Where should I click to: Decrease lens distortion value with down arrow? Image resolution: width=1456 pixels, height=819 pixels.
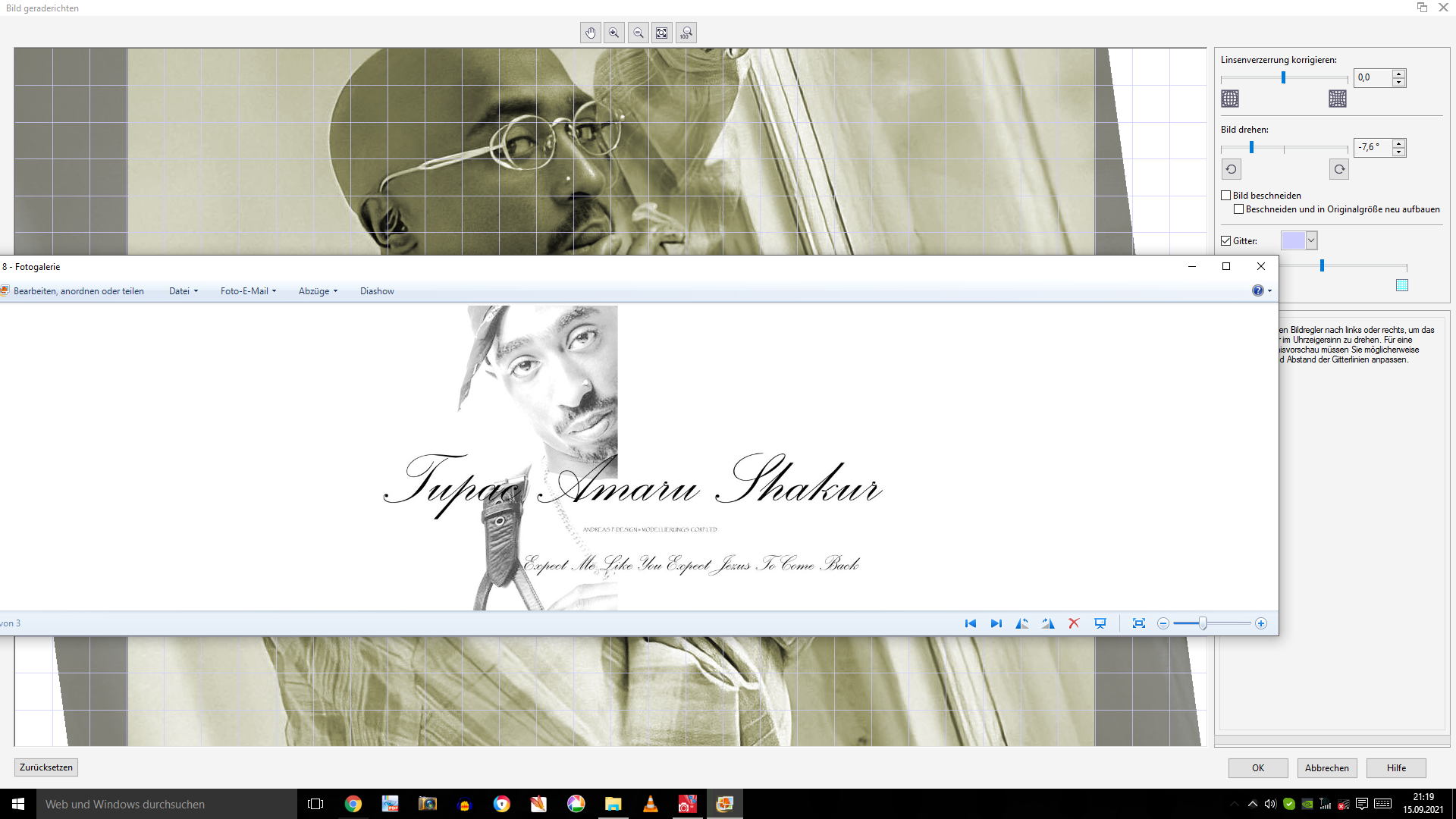(1399, 83)
